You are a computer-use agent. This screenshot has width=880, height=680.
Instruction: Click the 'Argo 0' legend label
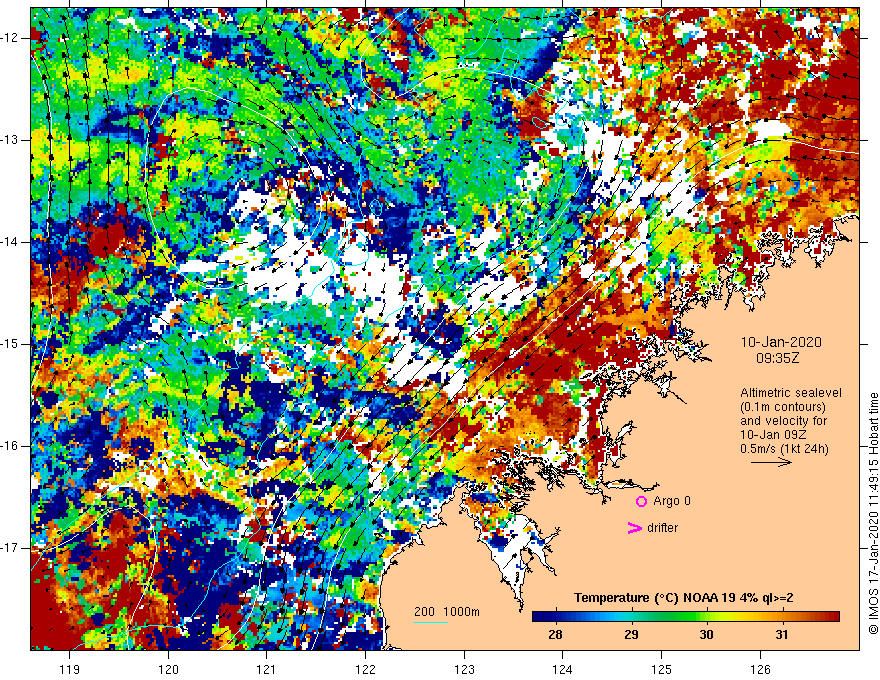pos(672,500)
